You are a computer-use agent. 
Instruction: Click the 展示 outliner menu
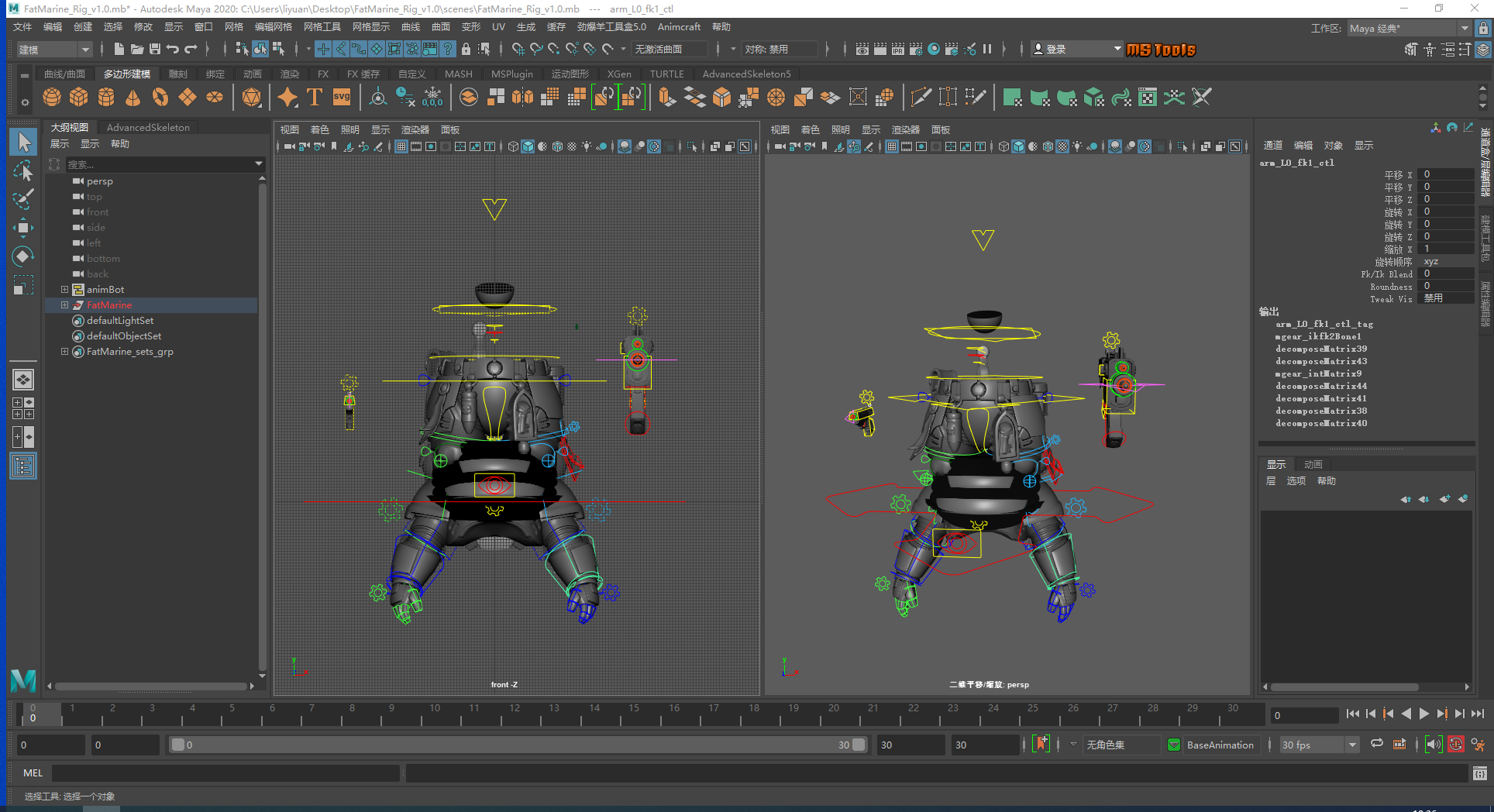pyautogui.click(x=60, y=144)
